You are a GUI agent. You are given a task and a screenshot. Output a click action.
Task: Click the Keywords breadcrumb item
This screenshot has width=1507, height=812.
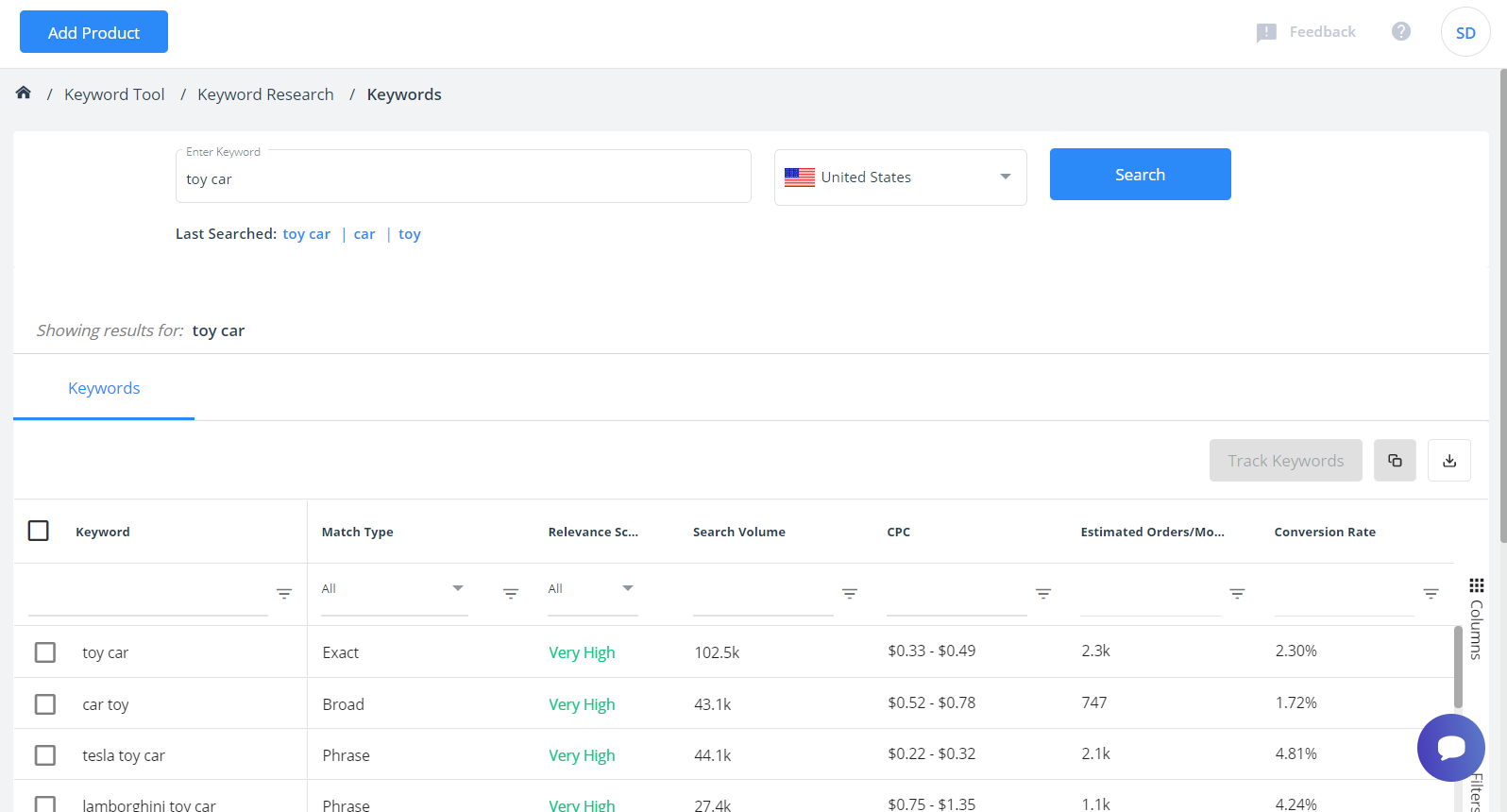click(404, 94)
